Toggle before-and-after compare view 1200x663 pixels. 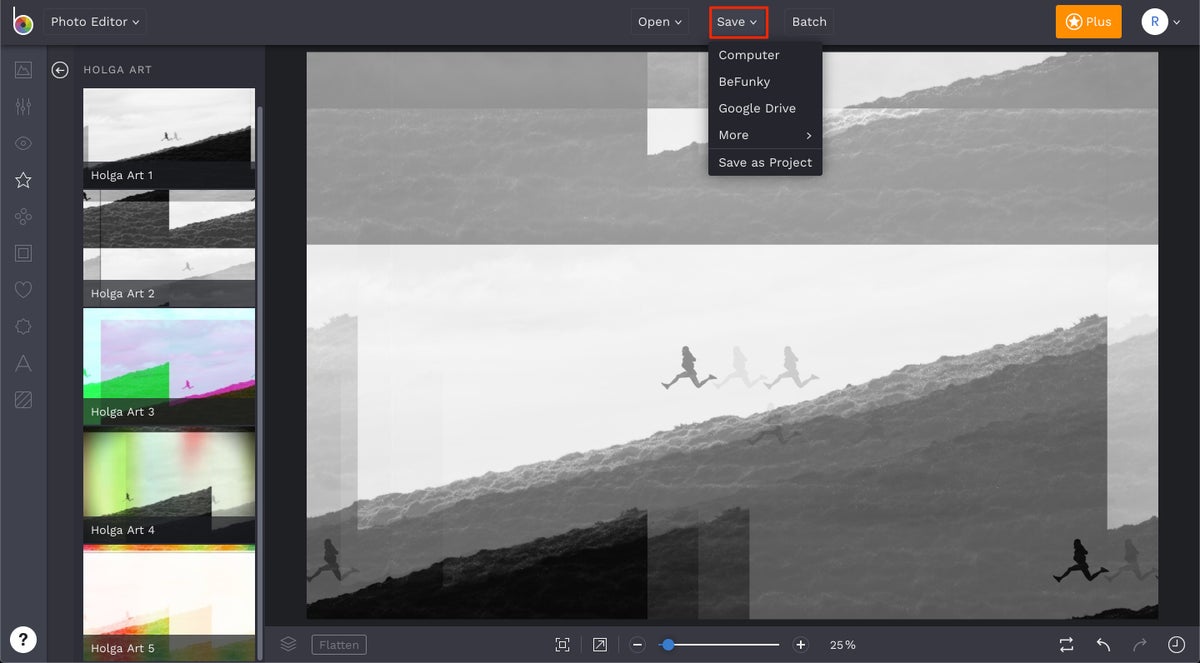pos(1066,645)
